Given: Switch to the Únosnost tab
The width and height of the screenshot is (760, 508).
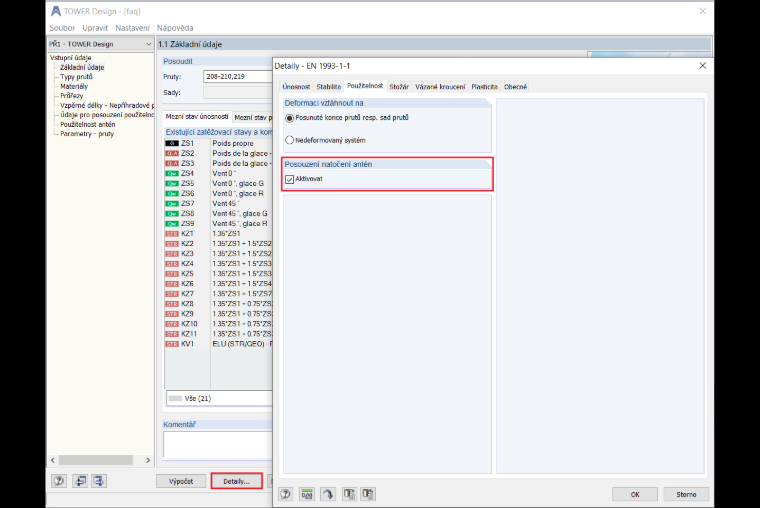Looking at the screenshot, I should (296, 87).
